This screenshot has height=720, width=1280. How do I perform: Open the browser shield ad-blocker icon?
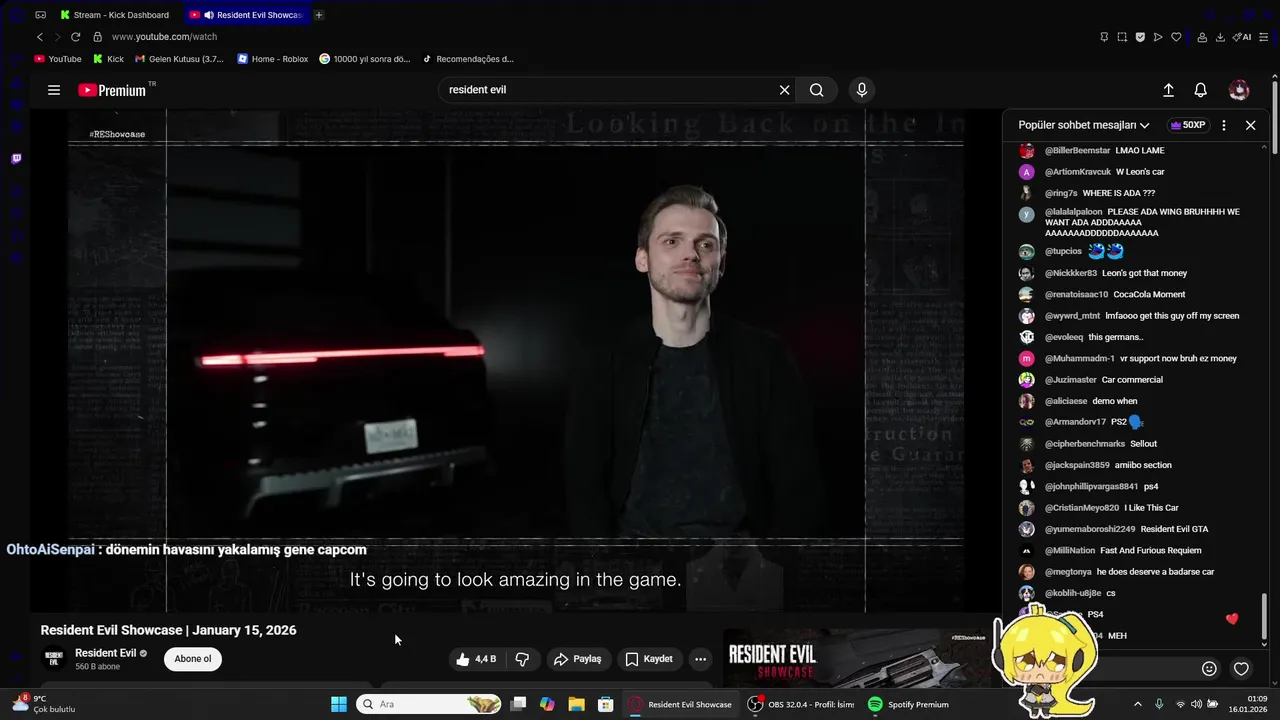pyautogui.click(x=1140, y=37)
